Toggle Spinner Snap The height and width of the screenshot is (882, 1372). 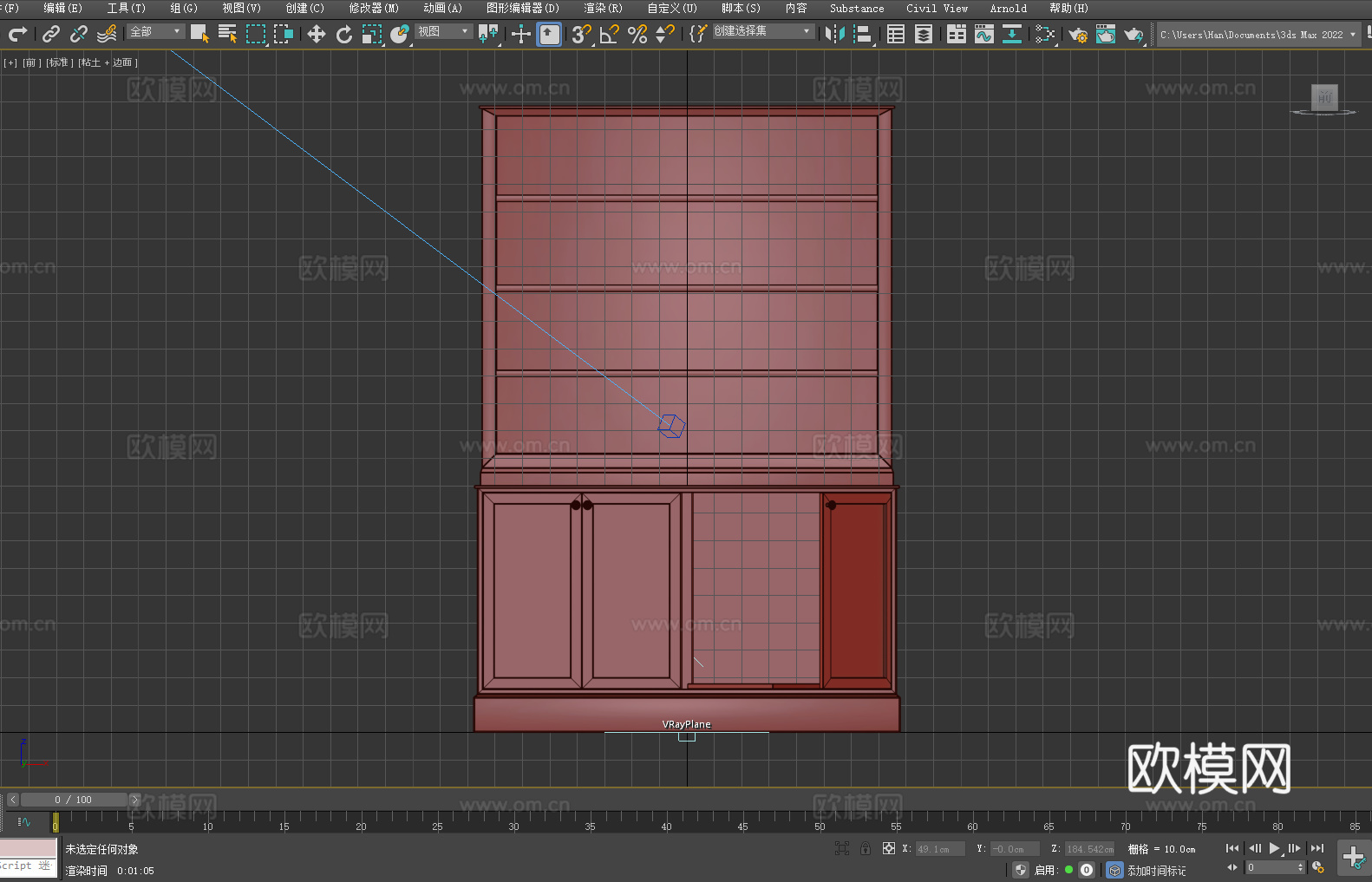tap(665, 34)
